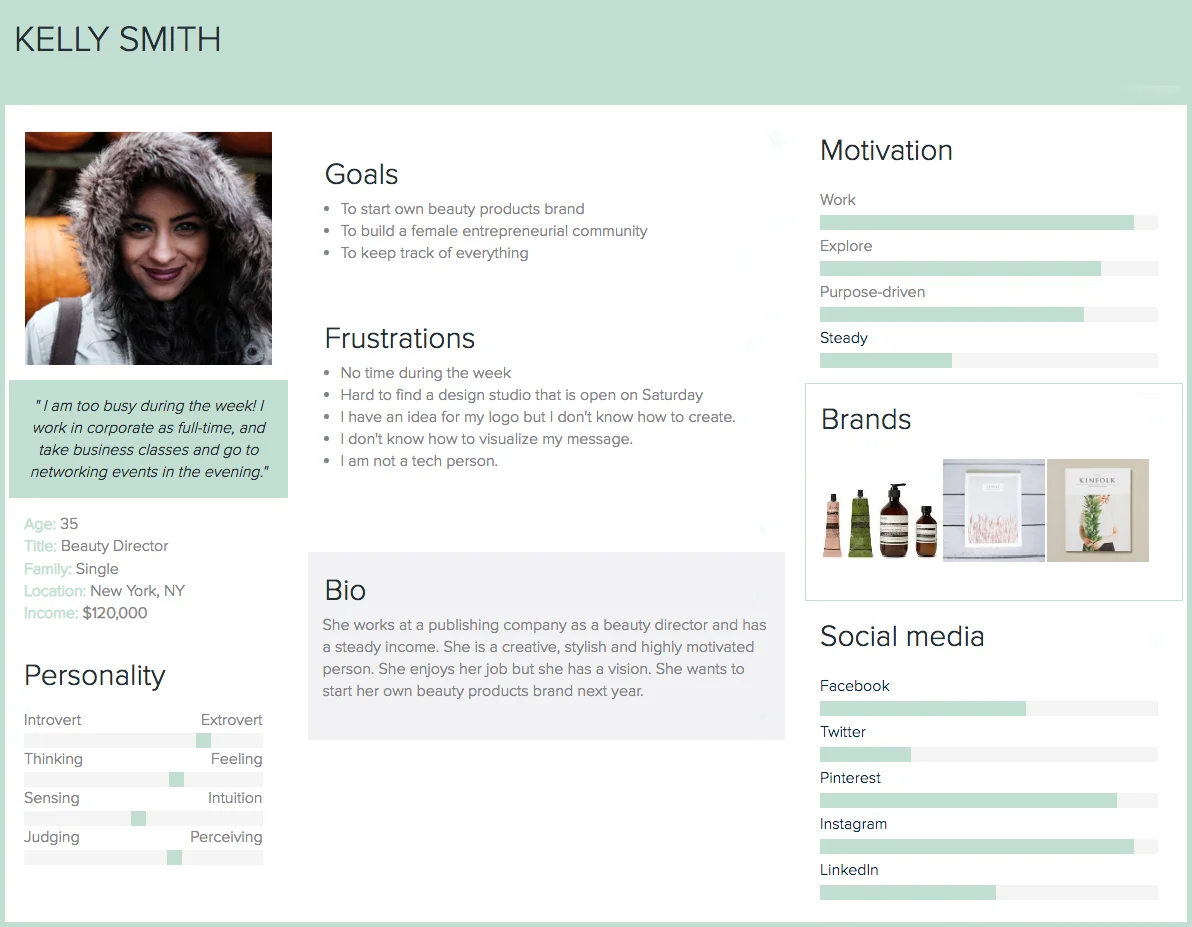Click the Explore label under Motivation
This screenshot has height=927, width=1192.
pyautogui.click(x=845, y=246)
